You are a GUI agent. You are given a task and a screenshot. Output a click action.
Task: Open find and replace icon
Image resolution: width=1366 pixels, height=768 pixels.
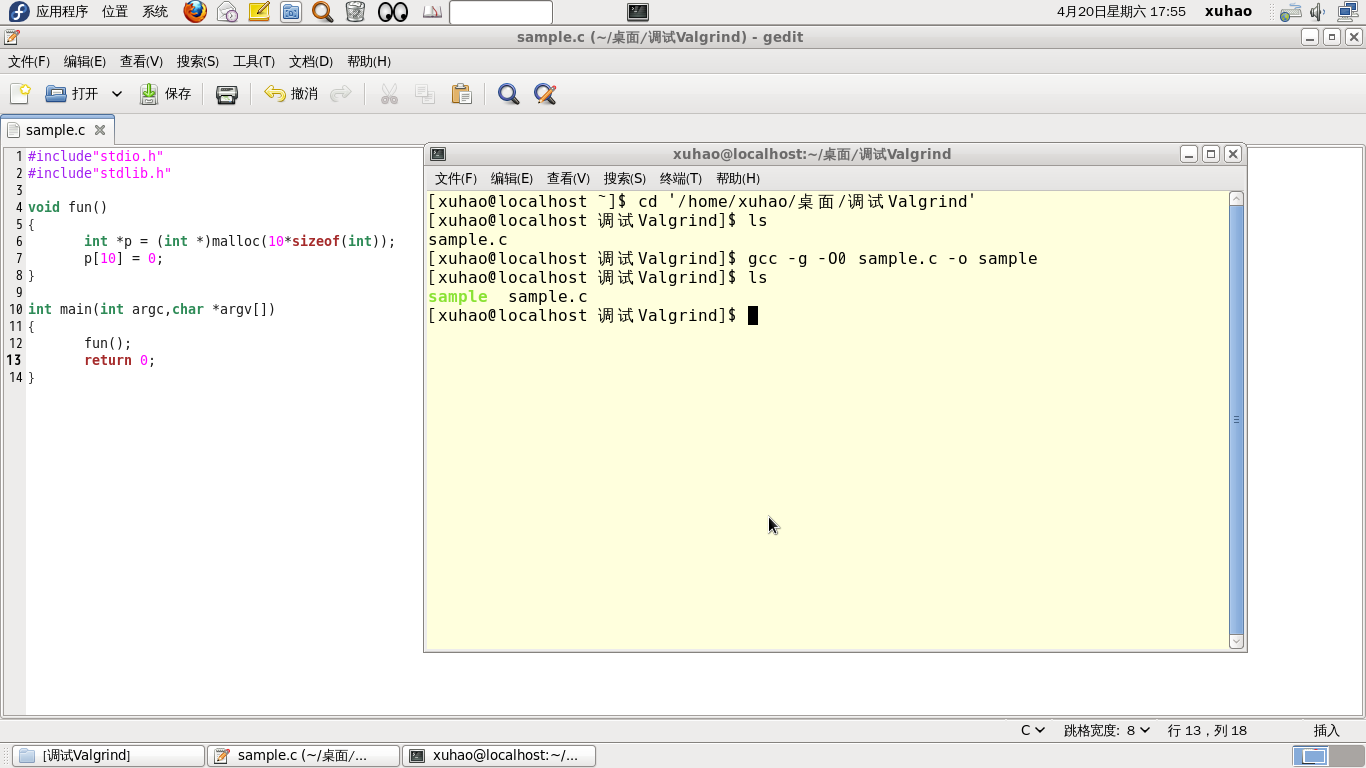(545, 94)
